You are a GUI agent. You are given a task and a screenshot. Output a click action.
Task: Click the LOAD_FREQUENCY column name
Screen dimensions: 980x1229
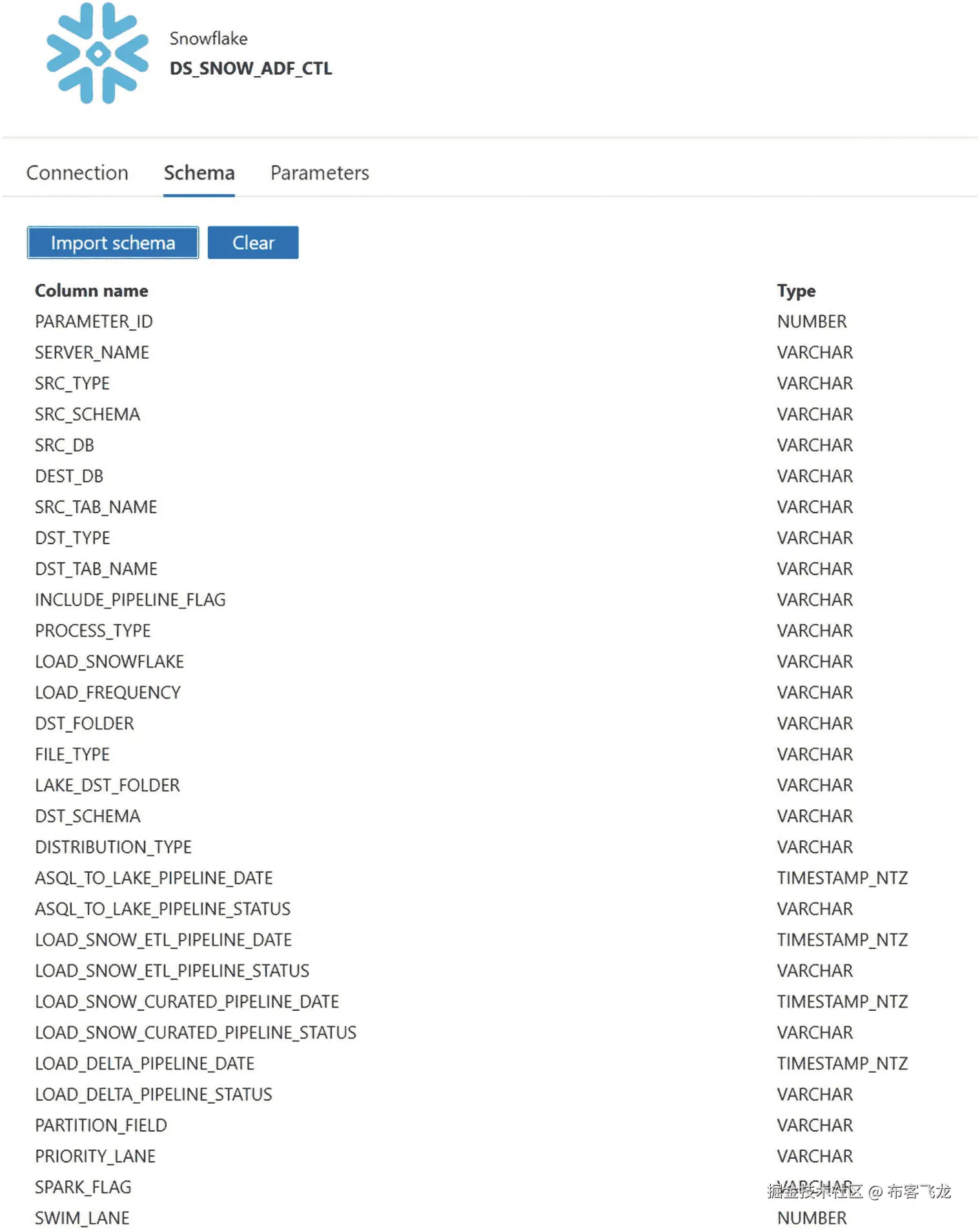tap(108, 693)
